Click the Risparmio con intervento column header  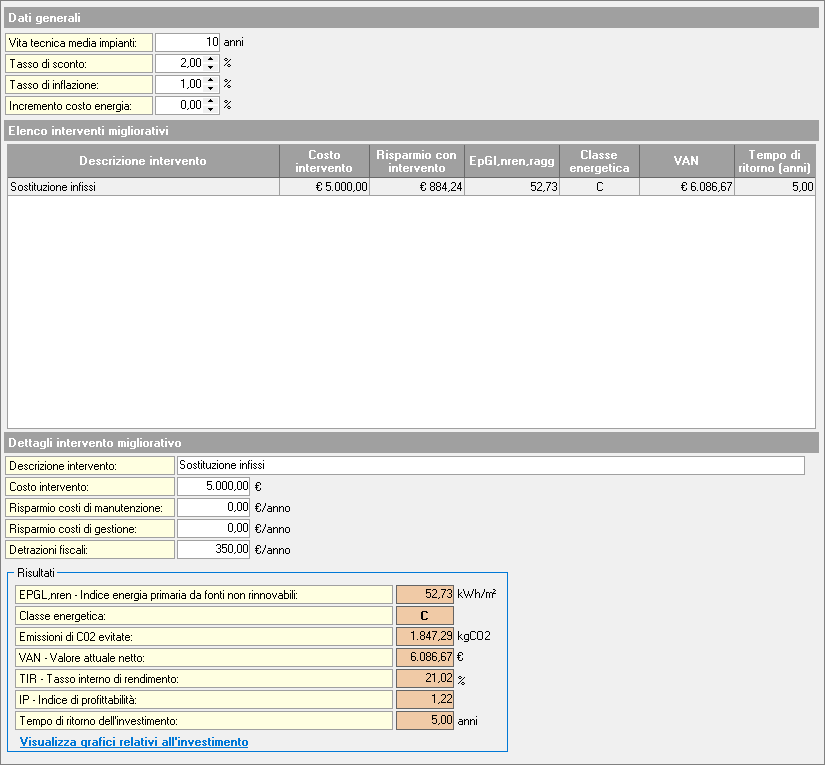417,161
